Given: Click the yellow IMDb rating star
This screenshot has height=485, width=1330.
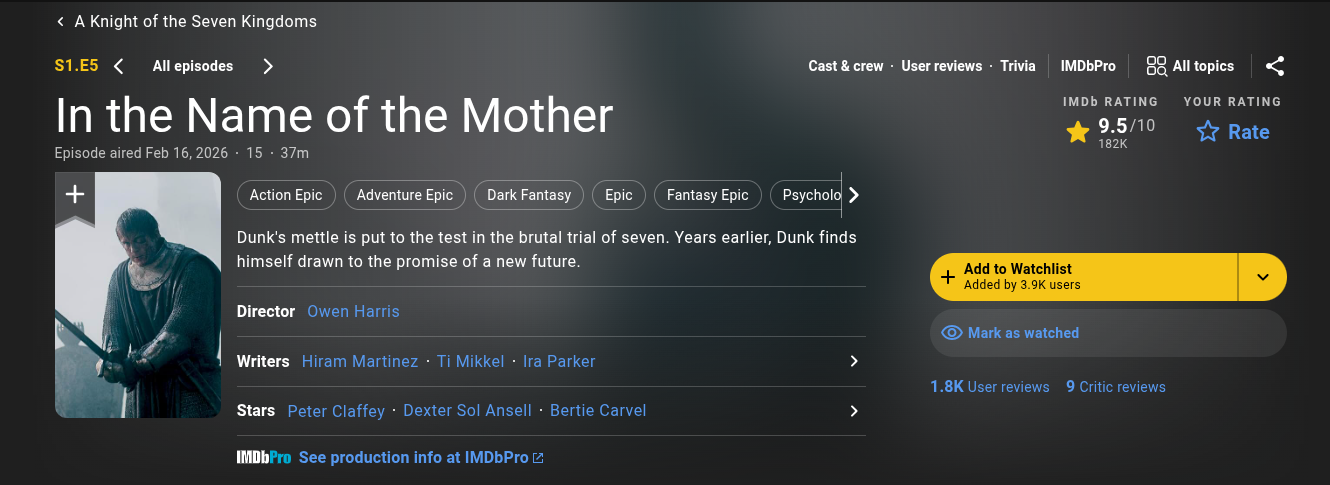Looking at the screenshot, I should point(1077,132).
